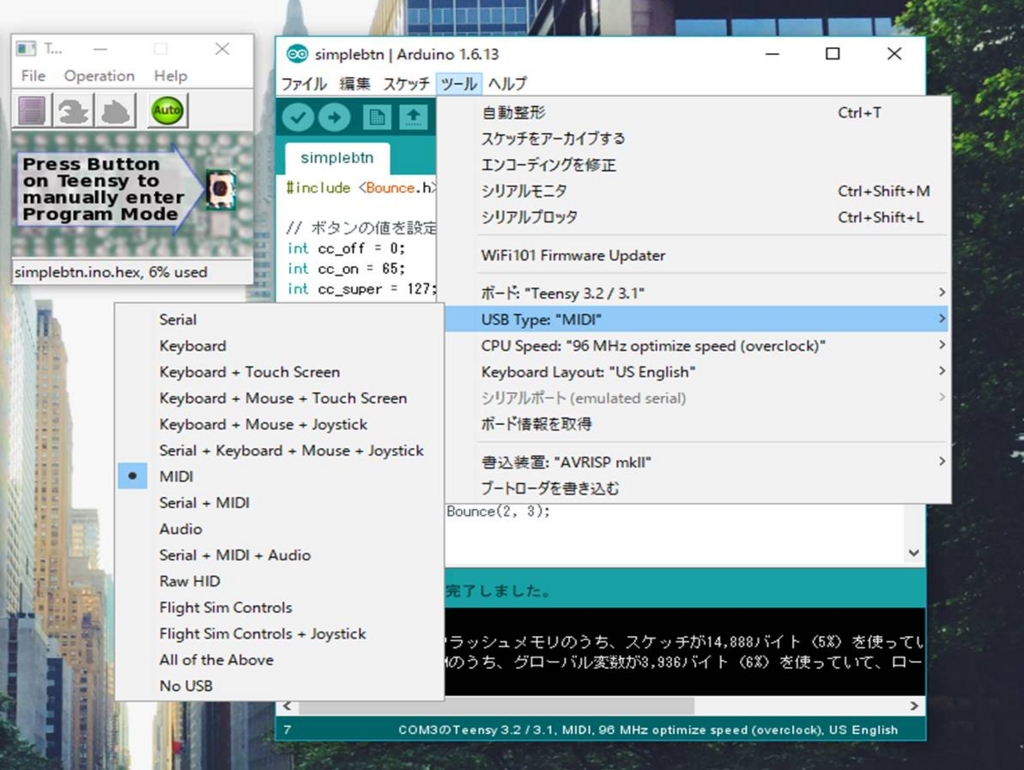This screenshot has height=770, width=1024.
Task: Click the Teensy Loader open HEX file icon
Action: [31, 110]
